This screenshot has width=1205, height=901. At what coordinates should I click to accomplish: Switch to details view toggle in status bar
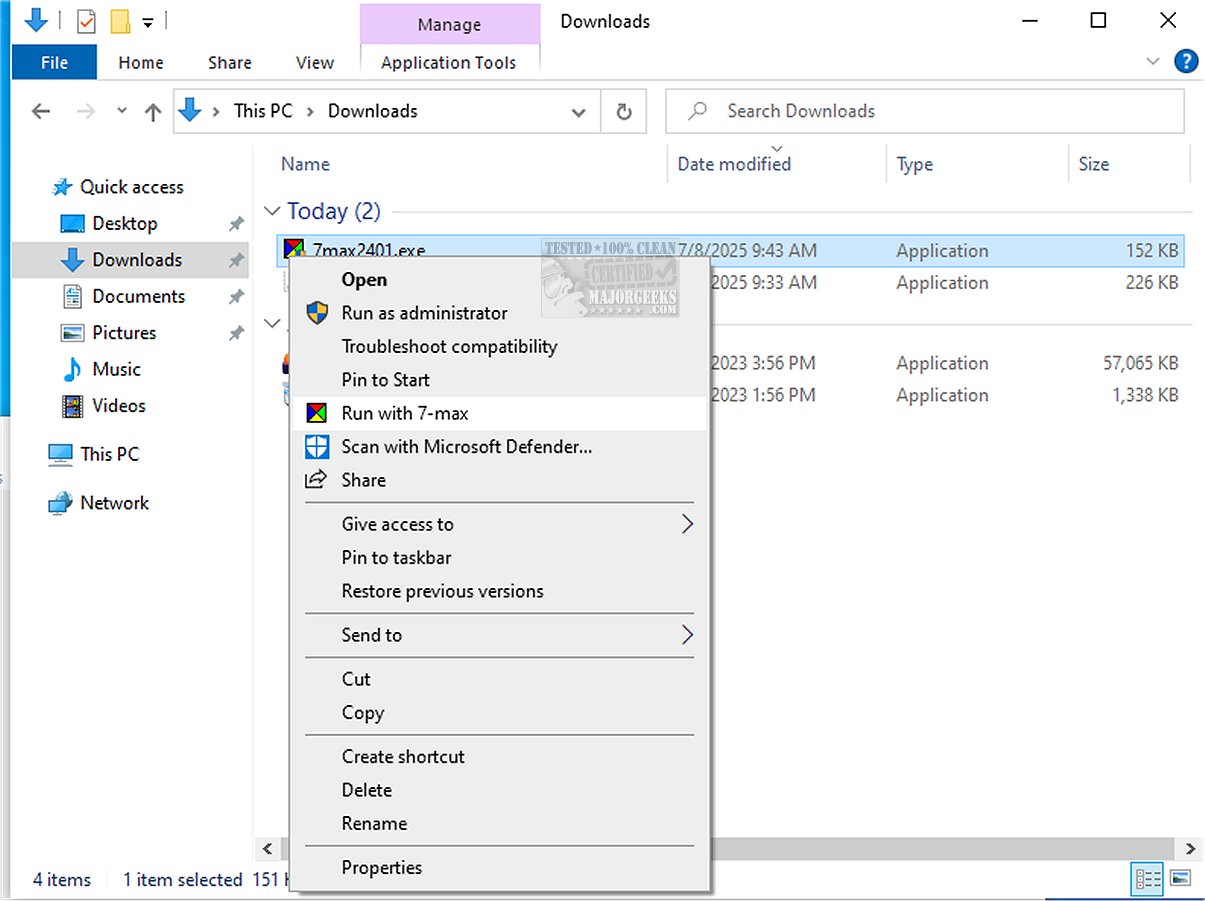[1147, 879]
